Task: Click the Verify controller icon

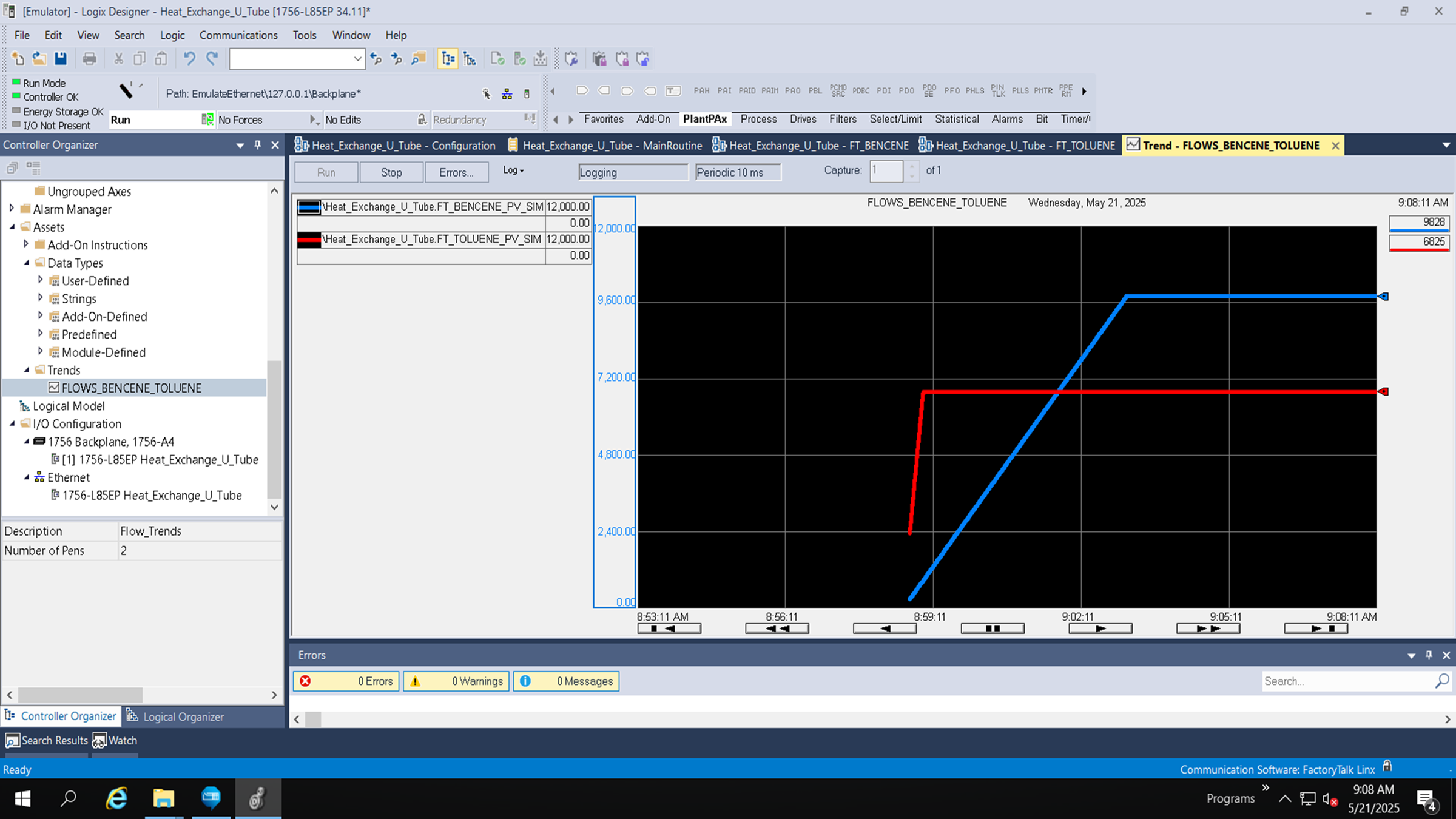Action: click(x=519, y=59)
